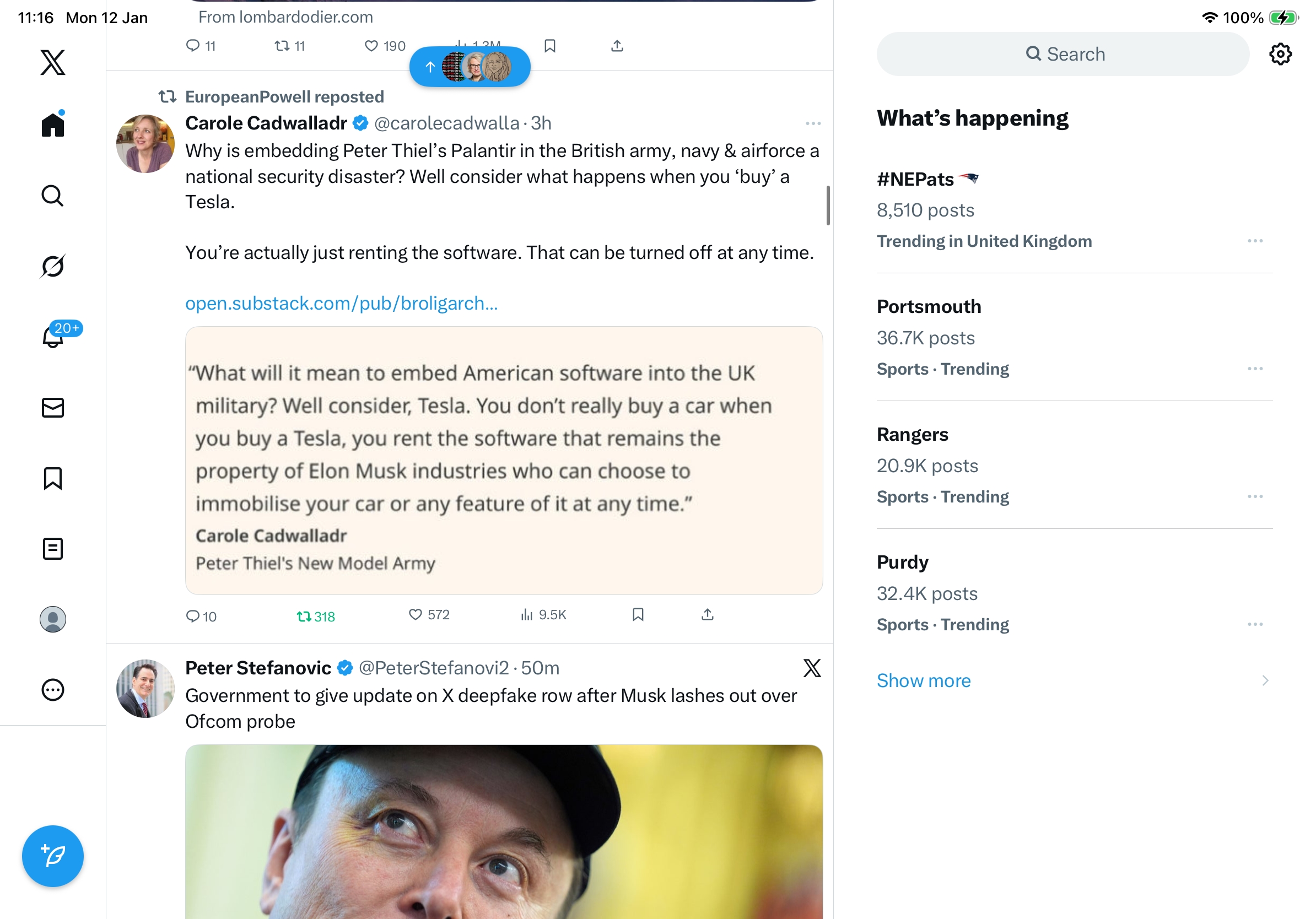Image resolution: width=1316 pixels, height=919 pixels.
Task: Open the settings gear beside Search
Action: coord(1279,55)
